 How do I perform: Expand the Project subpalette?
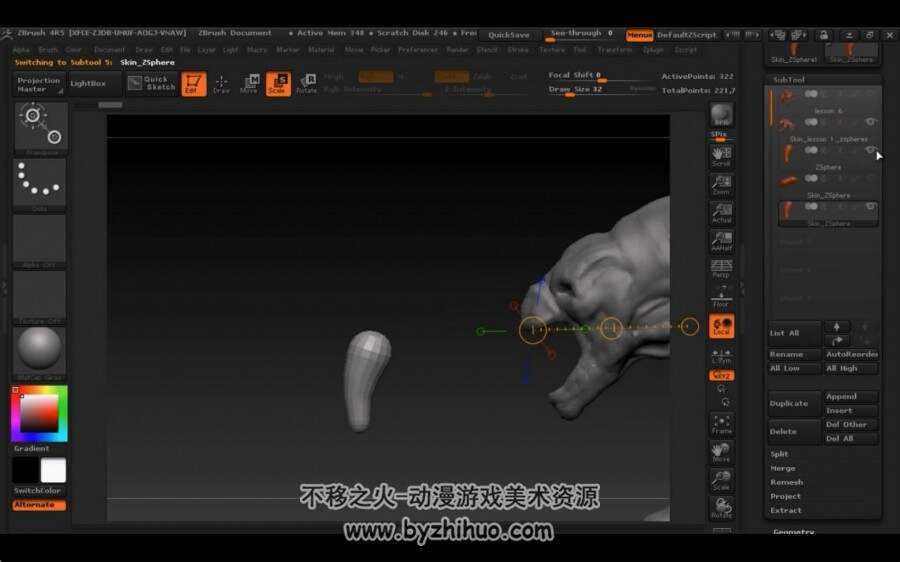click(785, 496)
